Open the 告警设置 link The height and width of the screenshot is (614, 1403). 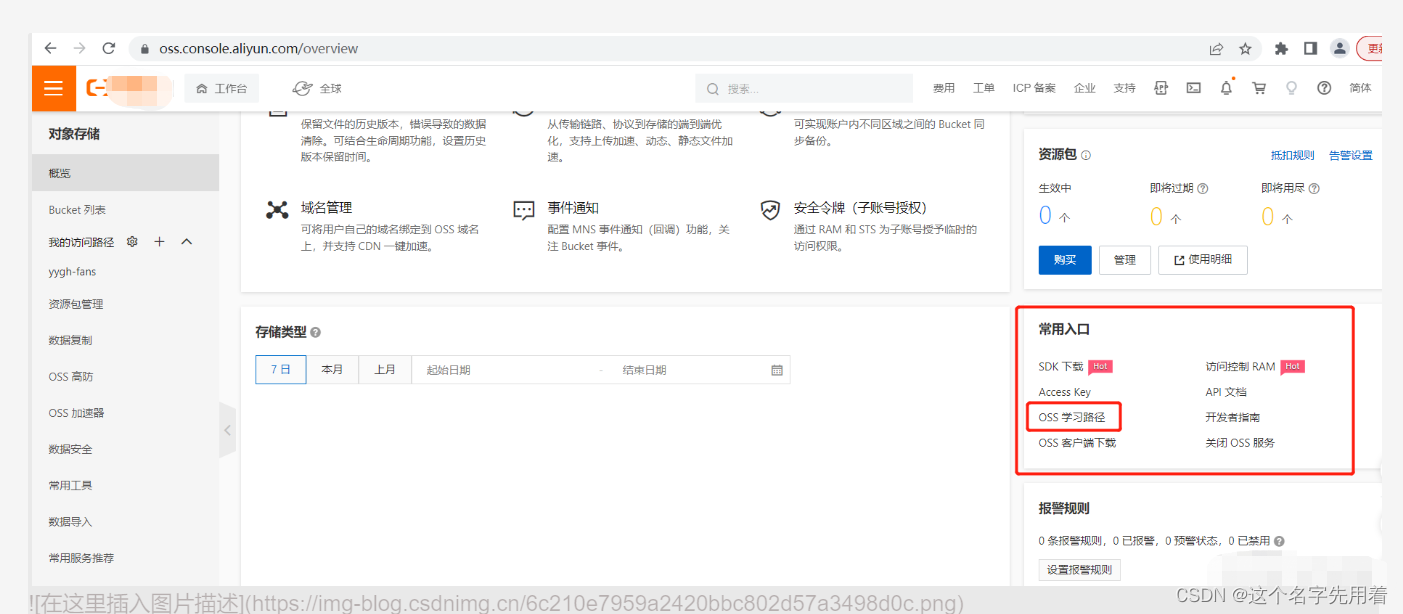1351,155
